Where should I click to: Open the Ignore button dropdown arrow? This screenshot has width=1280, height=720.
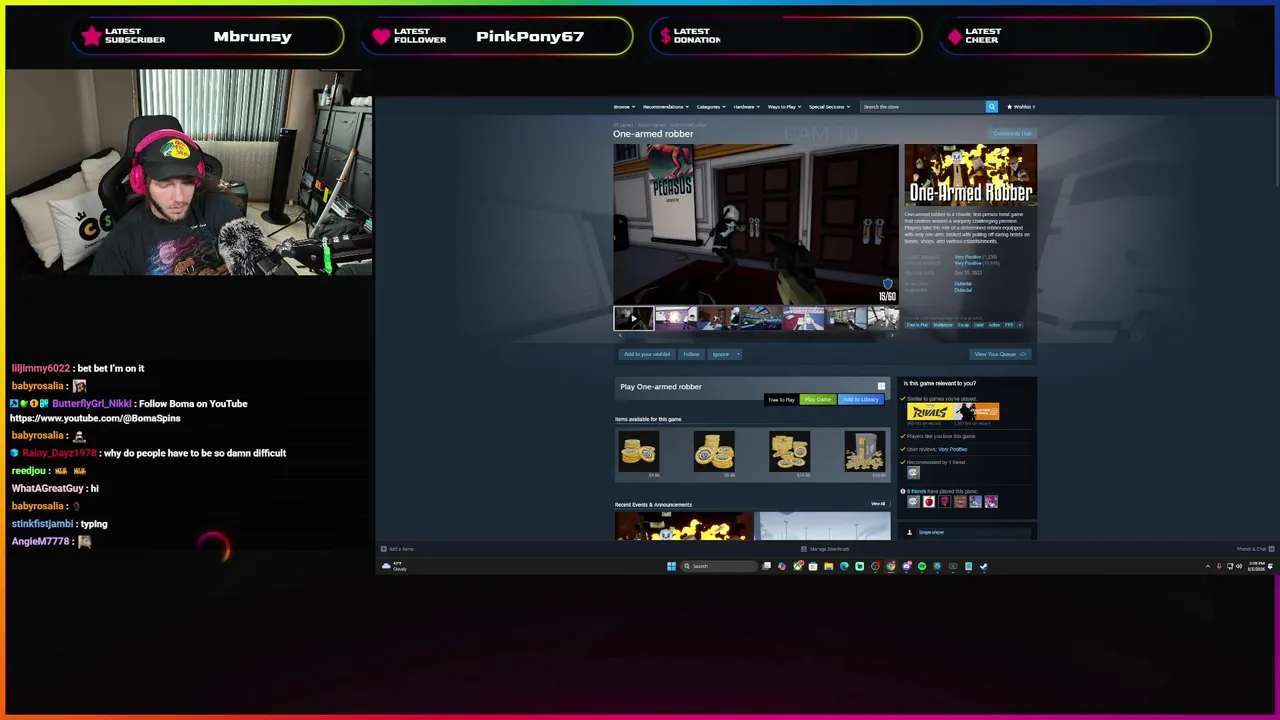(737, 354)
